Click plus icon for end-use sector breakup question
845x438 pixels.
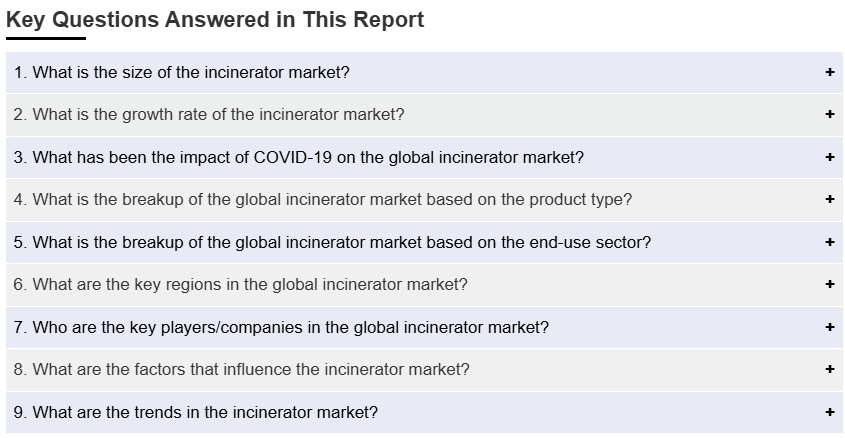pos(829,242)
